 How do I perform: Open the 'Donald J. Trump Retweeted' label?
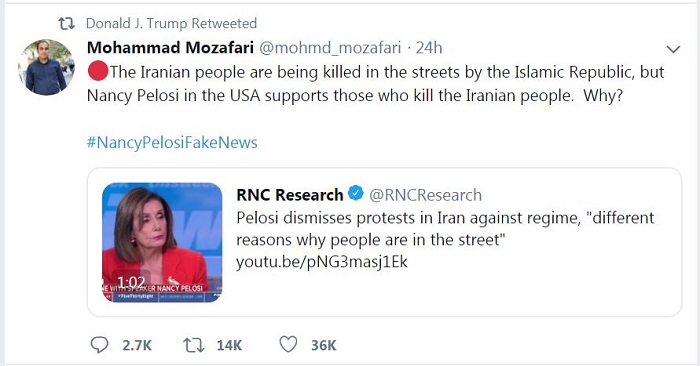click(171, 23)
